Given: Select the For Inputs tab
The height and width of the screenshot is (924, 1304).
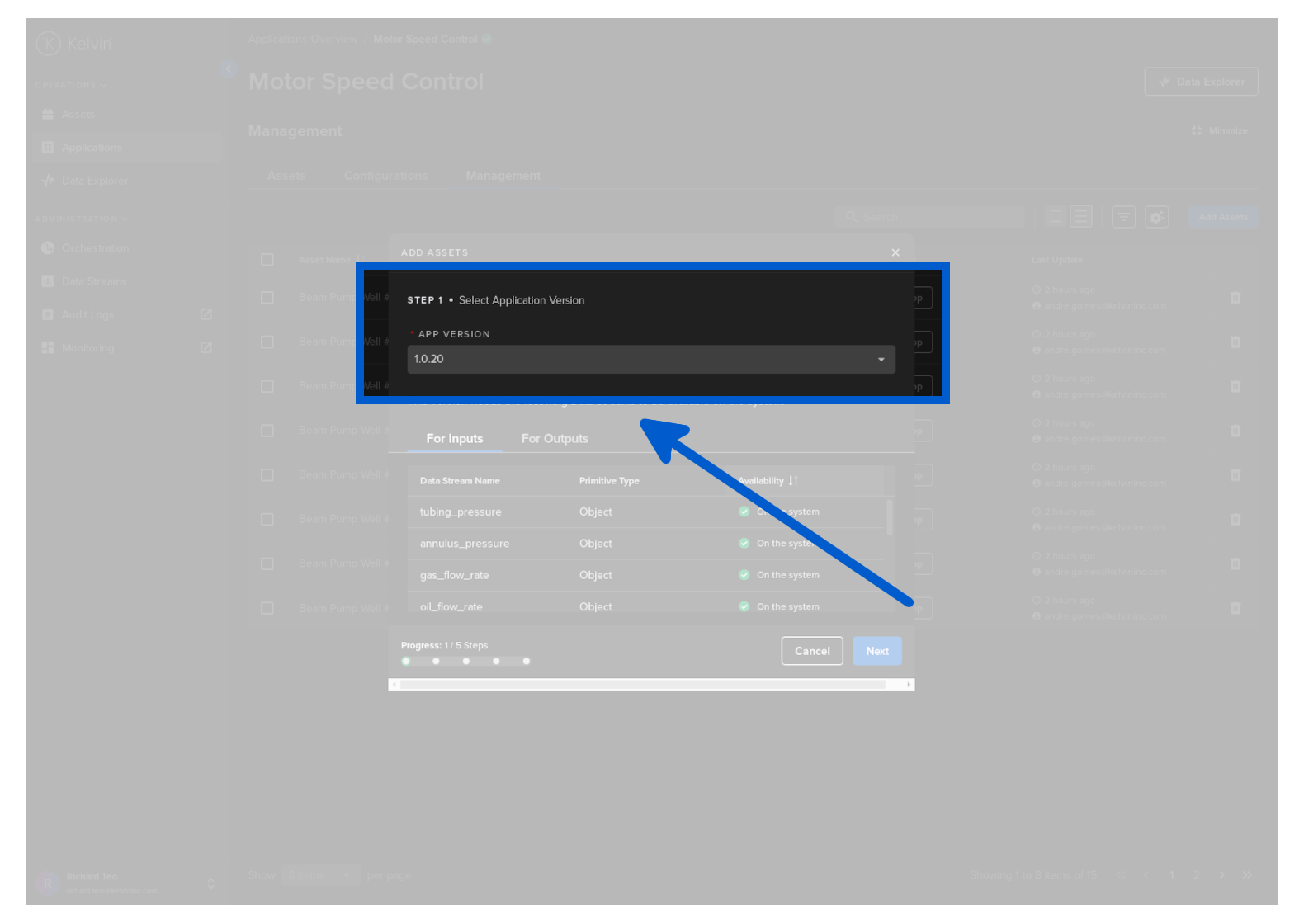Looking at the screenshot, I should click(454, 439).
